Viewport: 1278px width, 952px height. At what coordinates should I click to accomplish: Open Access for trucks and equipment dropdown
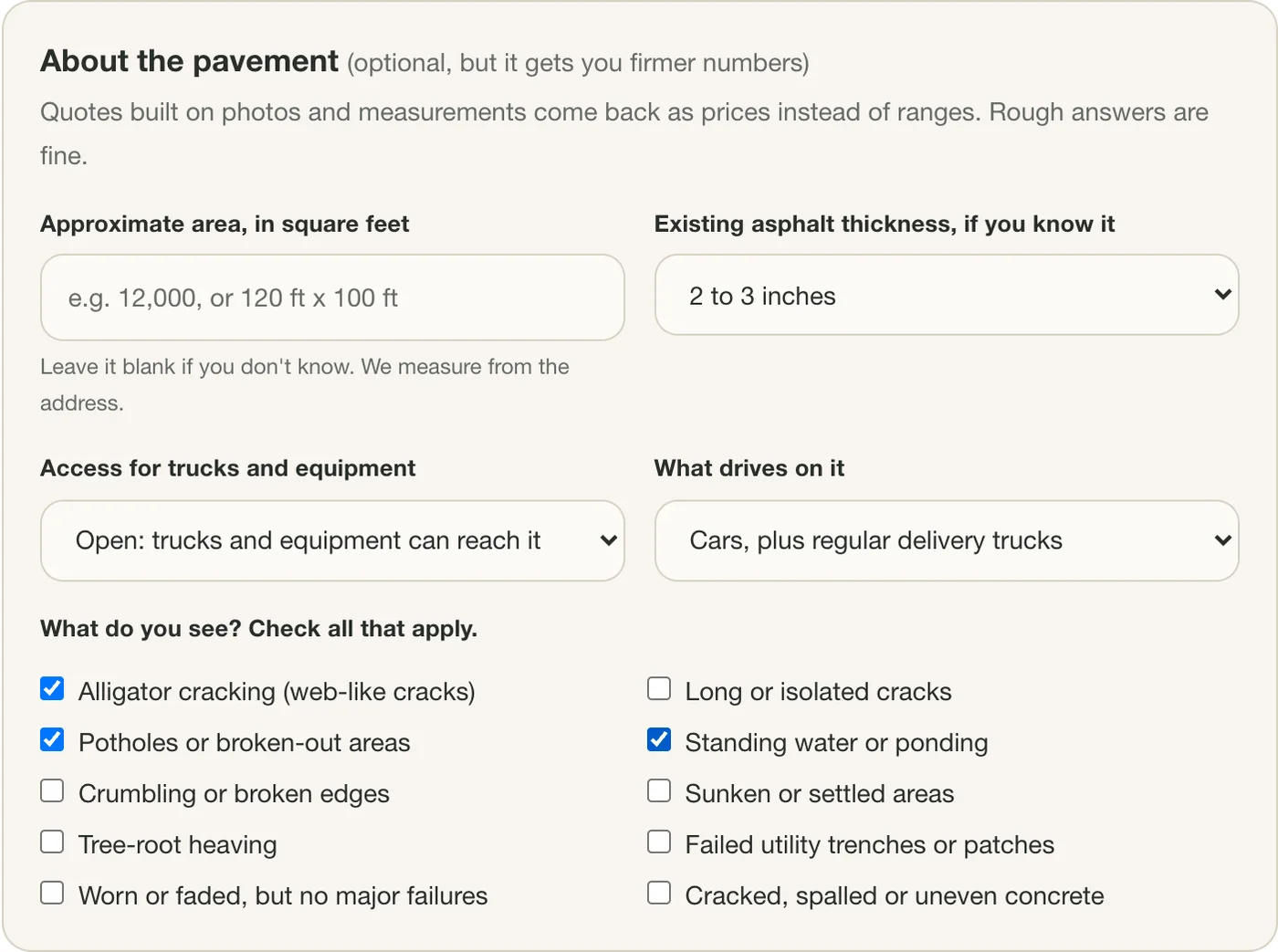(332, 540)
